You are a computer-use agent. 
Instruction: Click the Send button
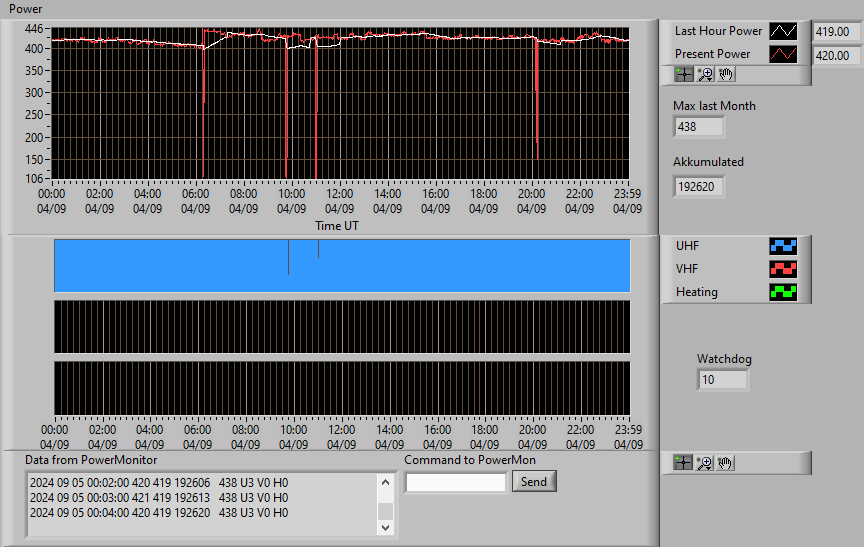pyautogui.click(x=534, y=481)
